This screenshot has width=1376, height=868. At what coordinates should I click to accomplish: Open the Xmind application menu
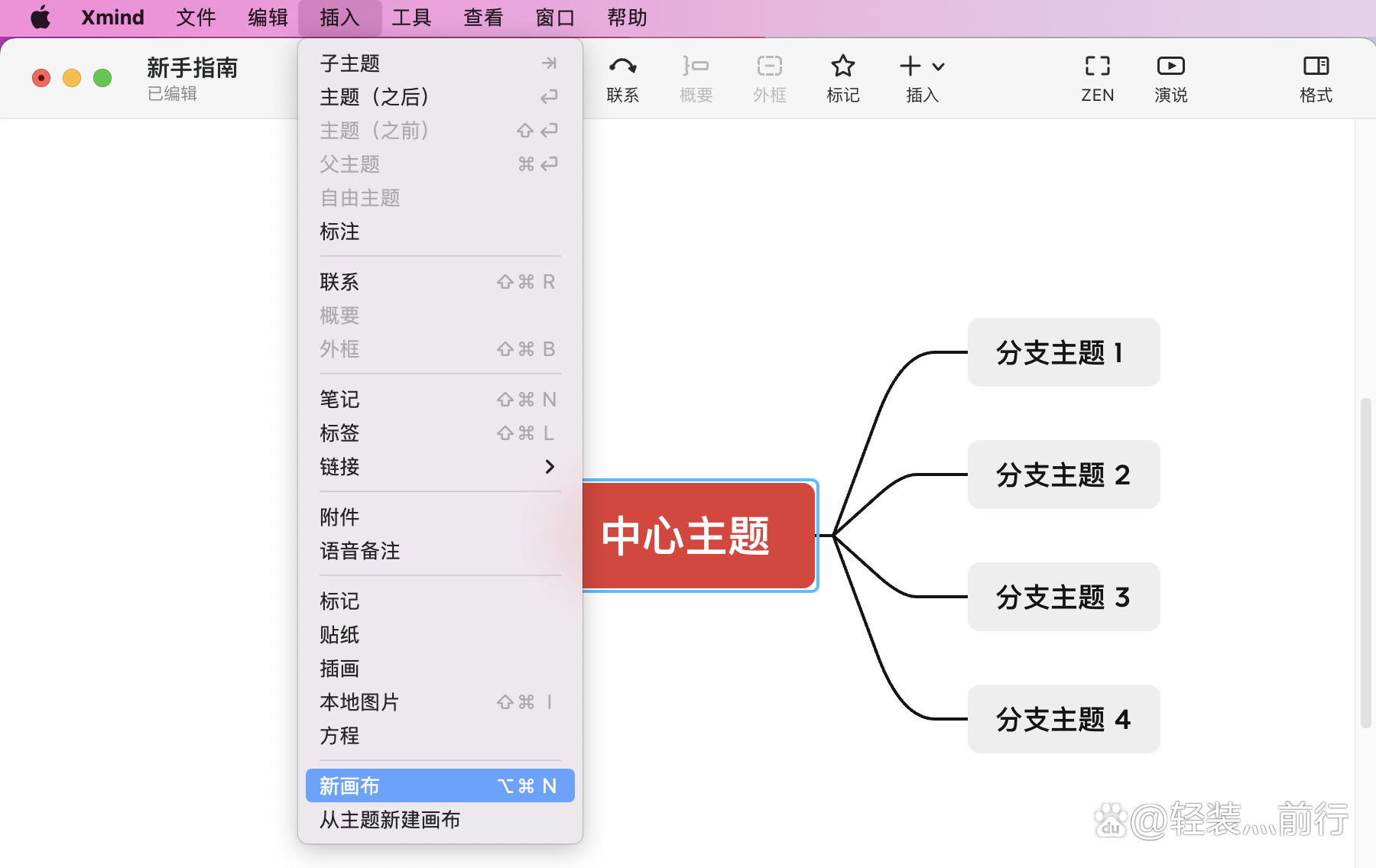112,17
